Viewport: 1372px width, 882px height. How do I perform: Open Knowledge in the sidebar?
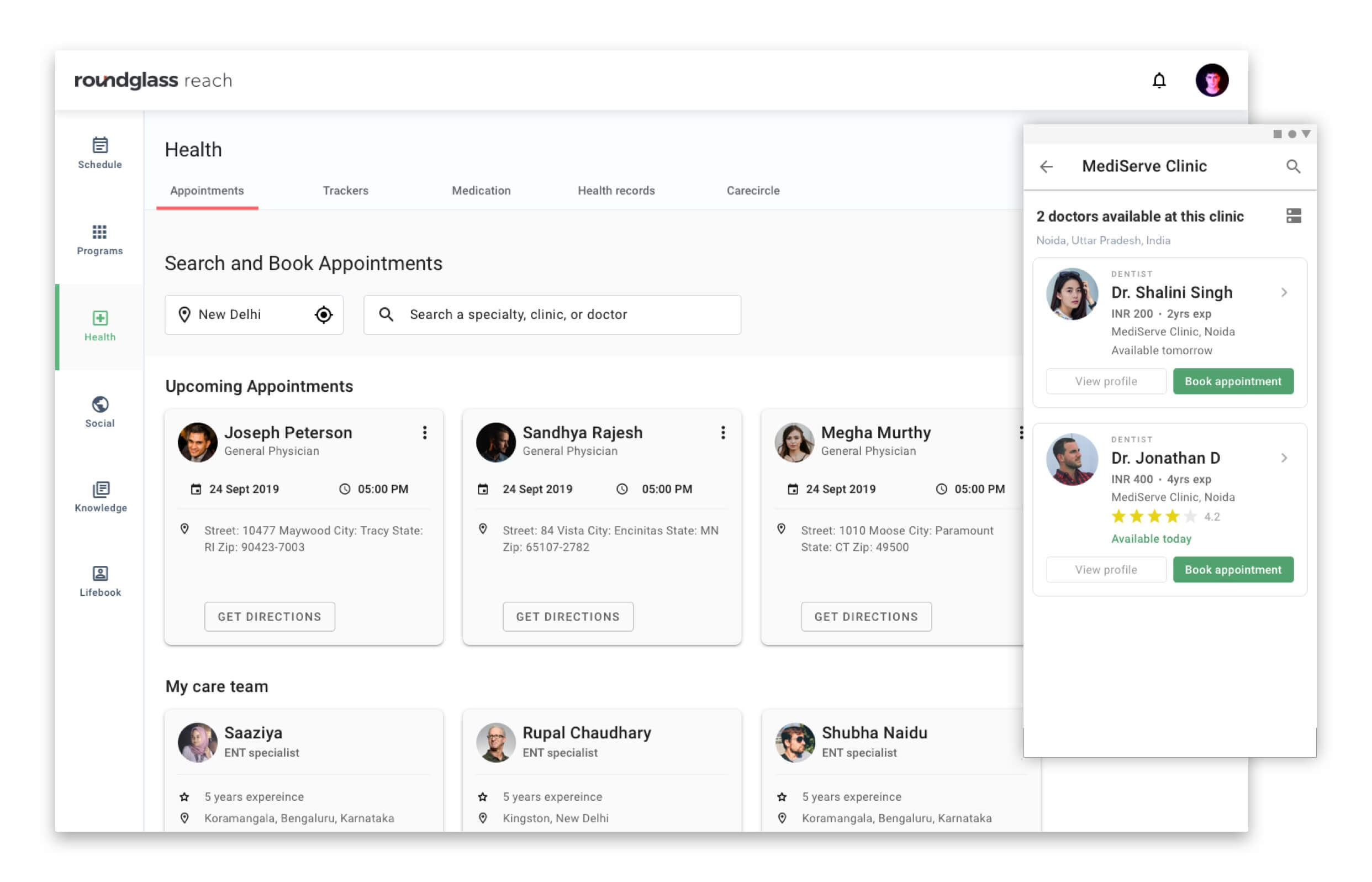101,497
